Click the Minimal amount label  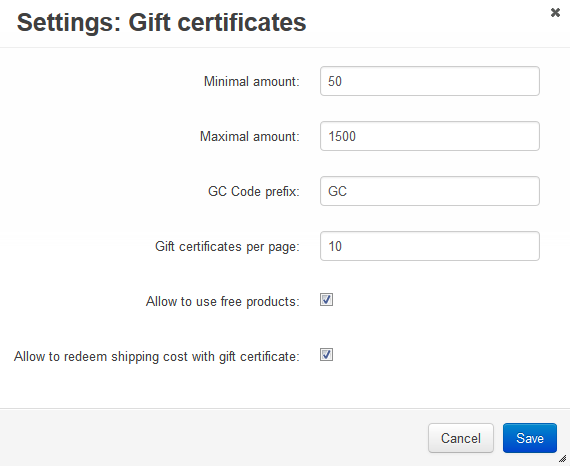pos(252,81)
